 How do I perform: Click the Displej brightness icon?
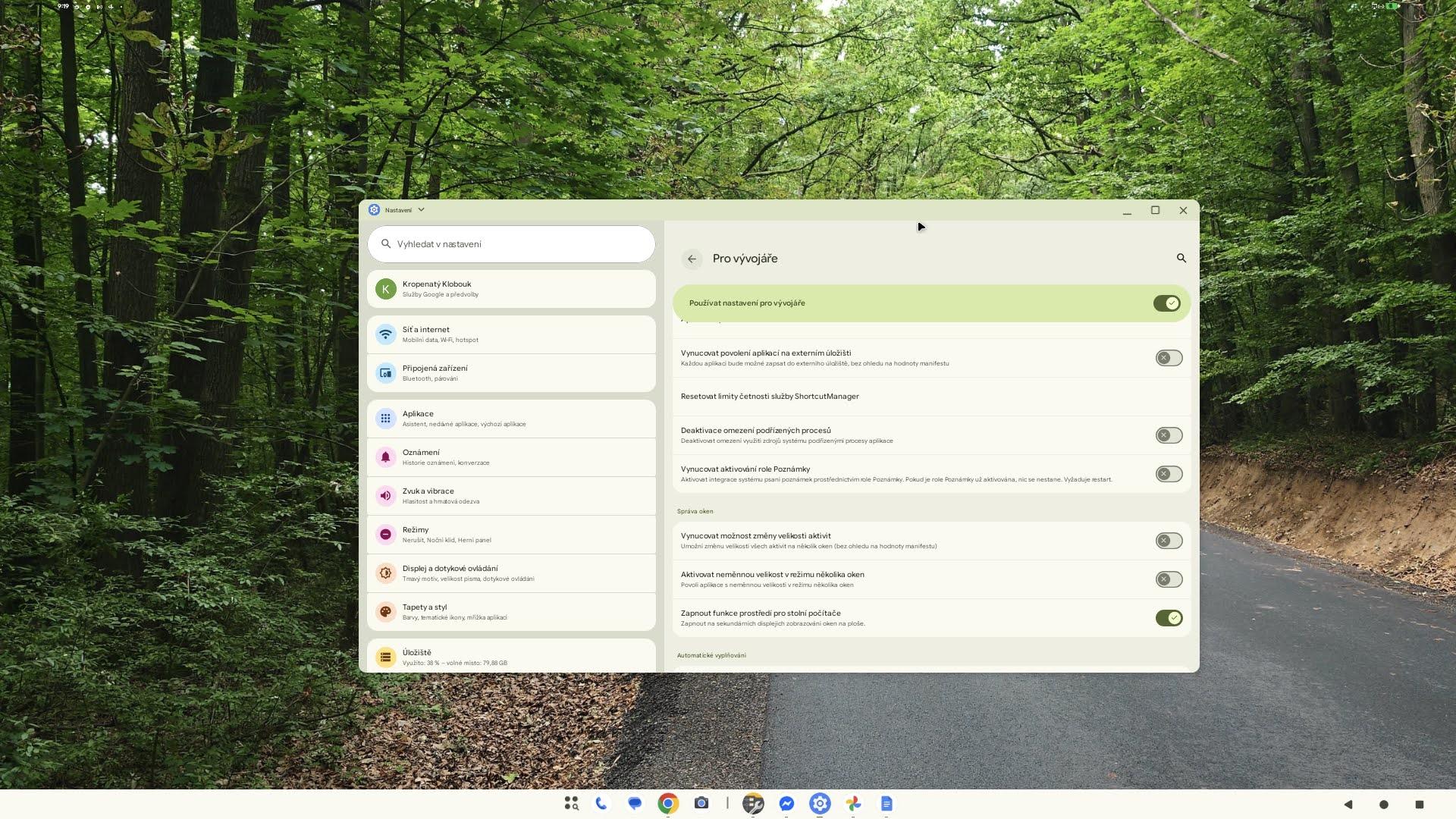click(x=386, y=573)
